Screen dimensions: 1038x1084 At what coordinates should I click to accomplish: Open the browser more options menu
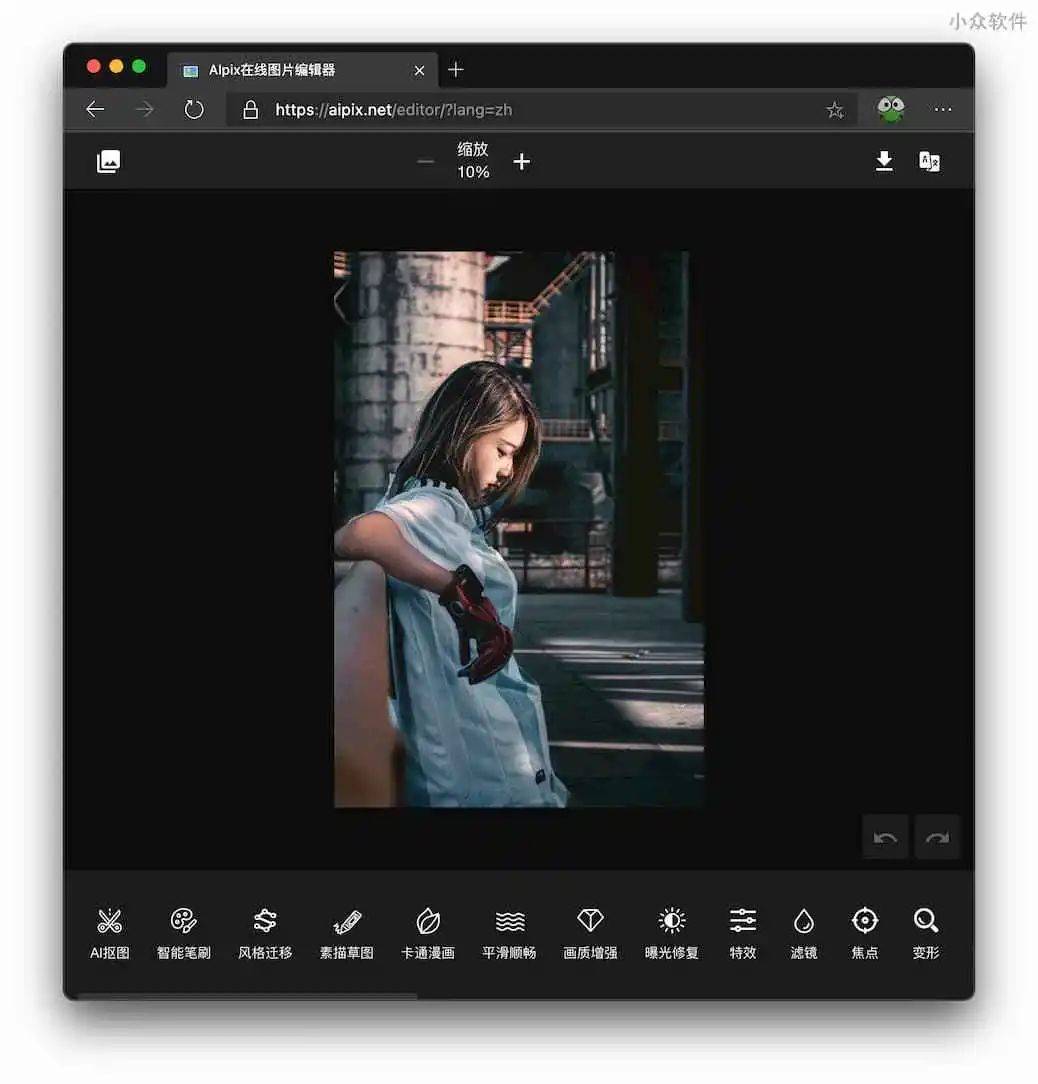[943, 109]
